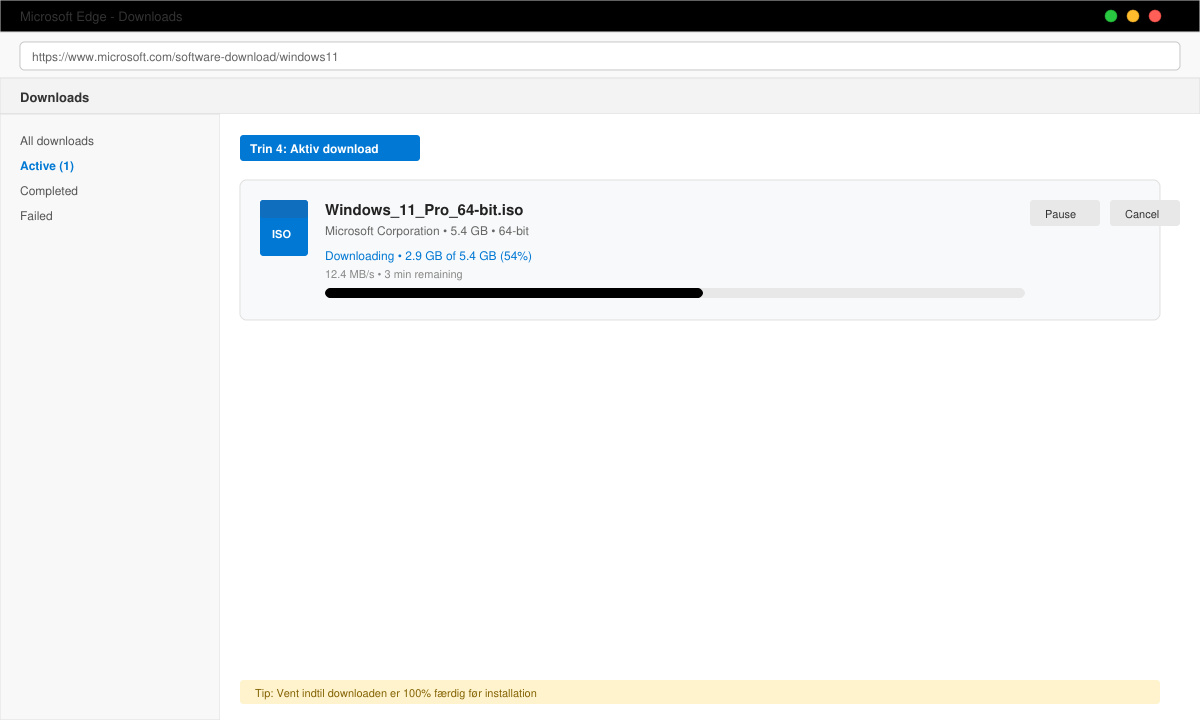The image size is (1200, 720).
Task: Click the Downloads page heading
Action: pos(55,97)
